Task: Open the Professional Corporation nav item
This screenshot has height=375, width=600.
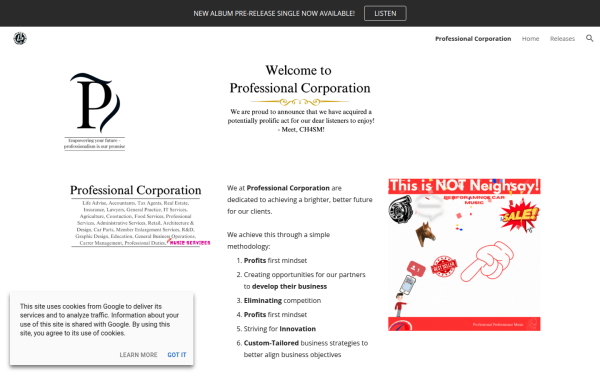Action: (473, 39)
